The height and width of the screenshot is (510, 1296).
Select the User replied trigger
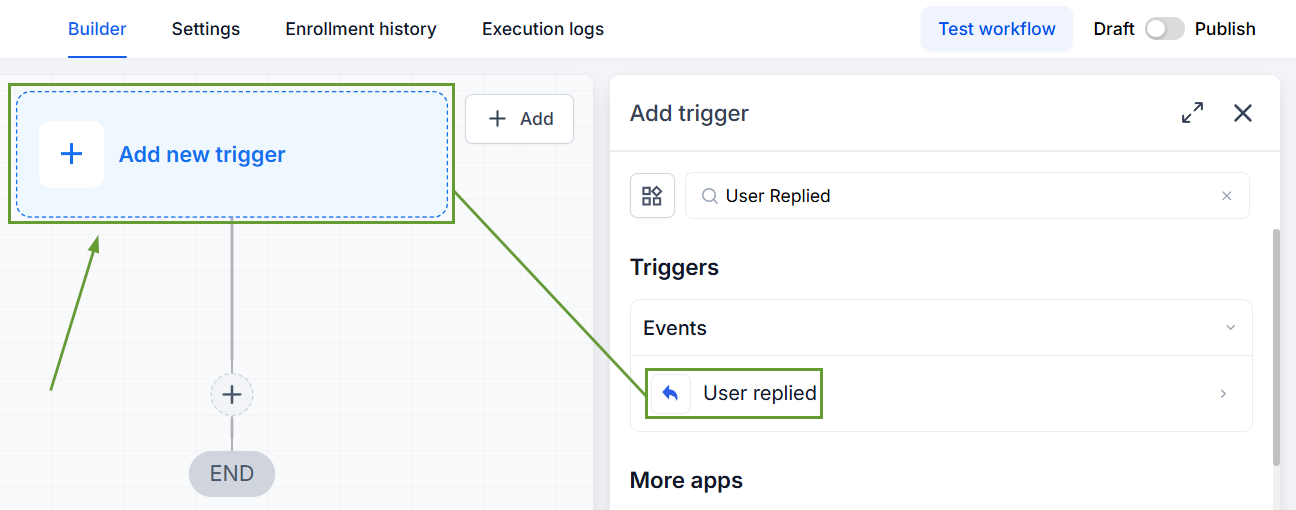point(941,394)
